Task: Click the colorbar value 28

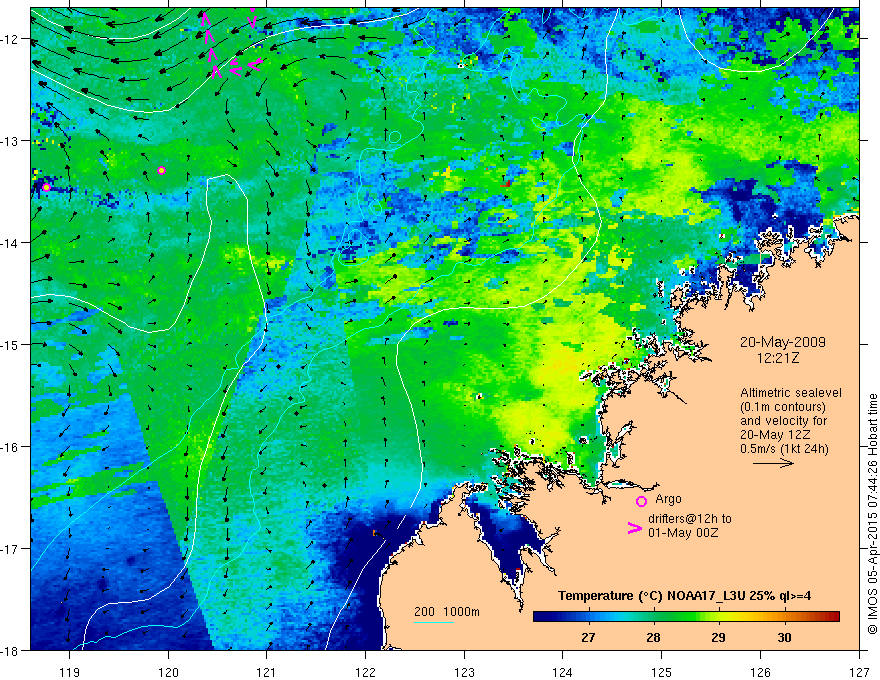Action: tap(653, 638)
